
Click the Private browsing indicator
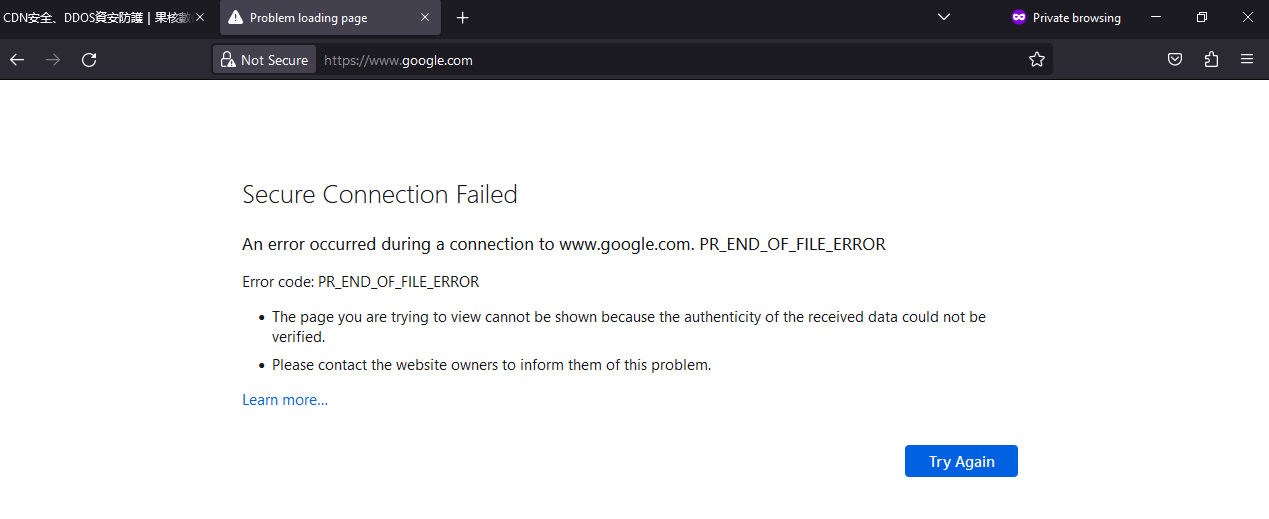1066,18
